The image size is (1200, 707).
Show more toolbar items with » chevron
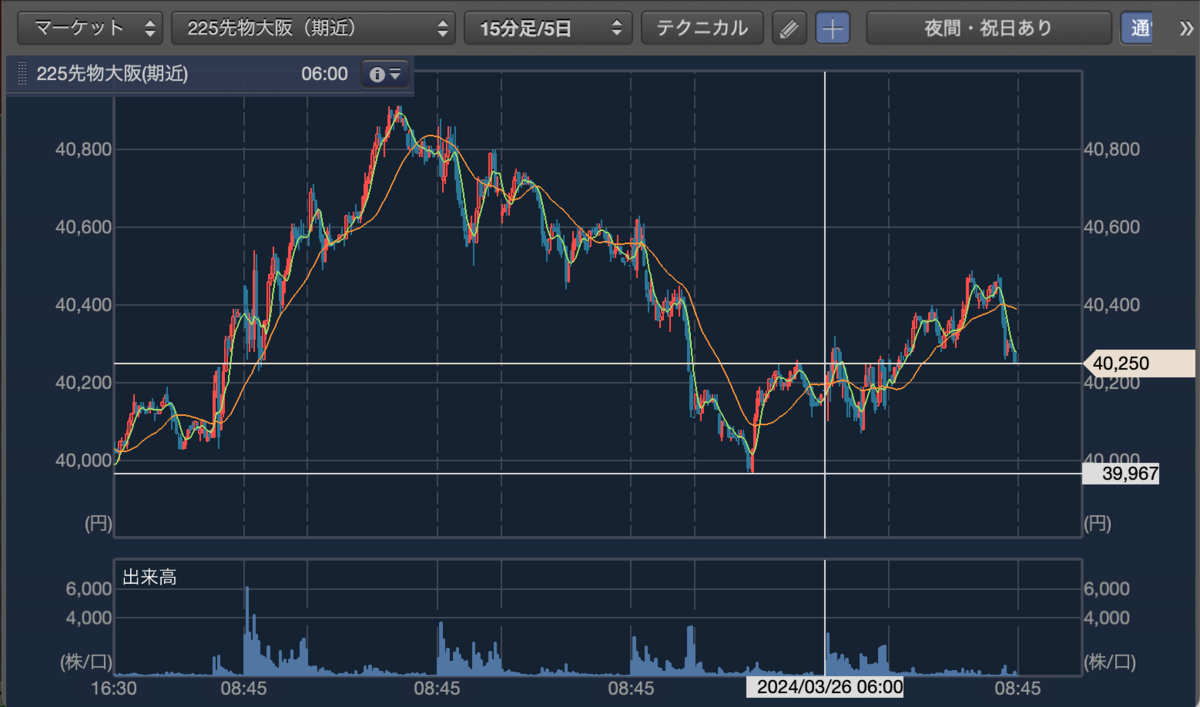click(1187, 28)
